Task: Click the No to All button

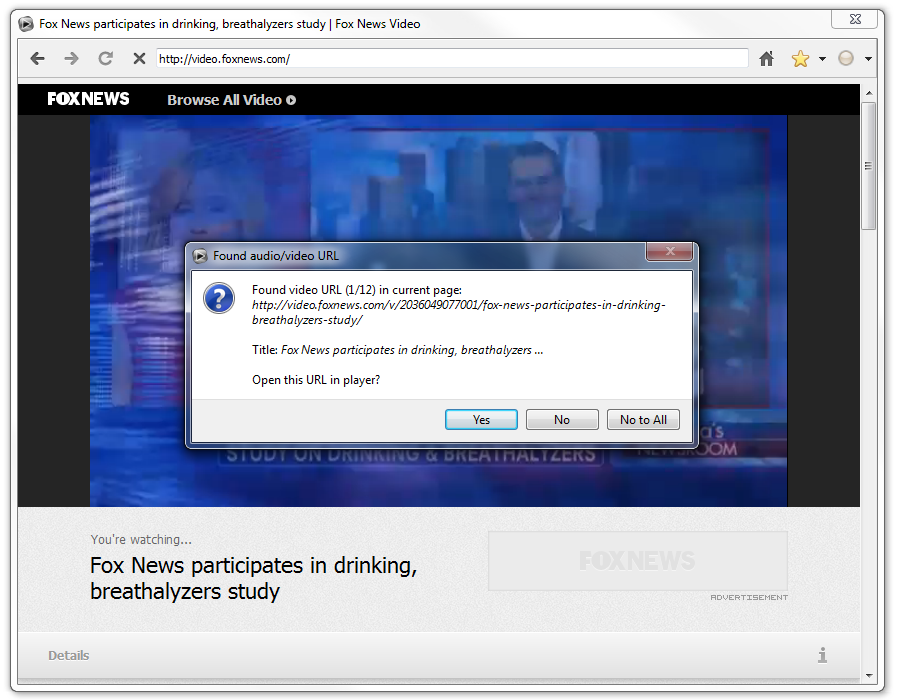Action: [x=643, y=419]
